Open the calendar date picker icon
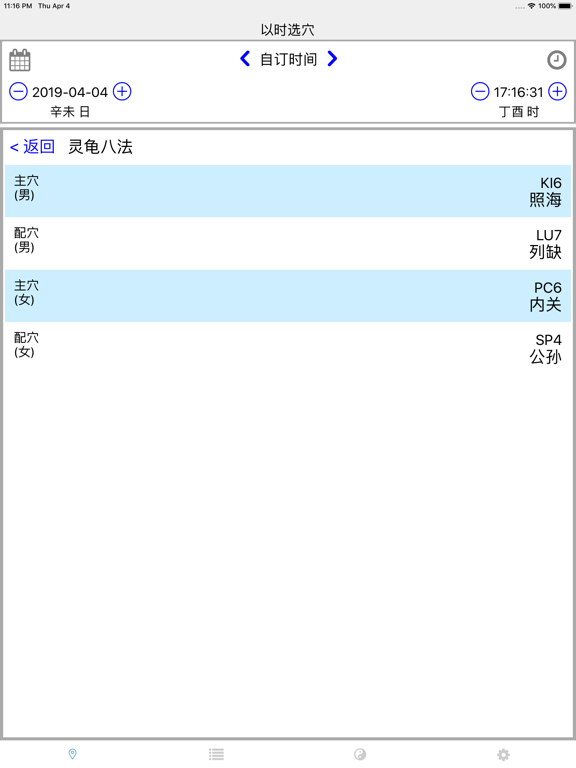Screen dimensions: 576x768 pyautogui.click(x=20, y=60)
